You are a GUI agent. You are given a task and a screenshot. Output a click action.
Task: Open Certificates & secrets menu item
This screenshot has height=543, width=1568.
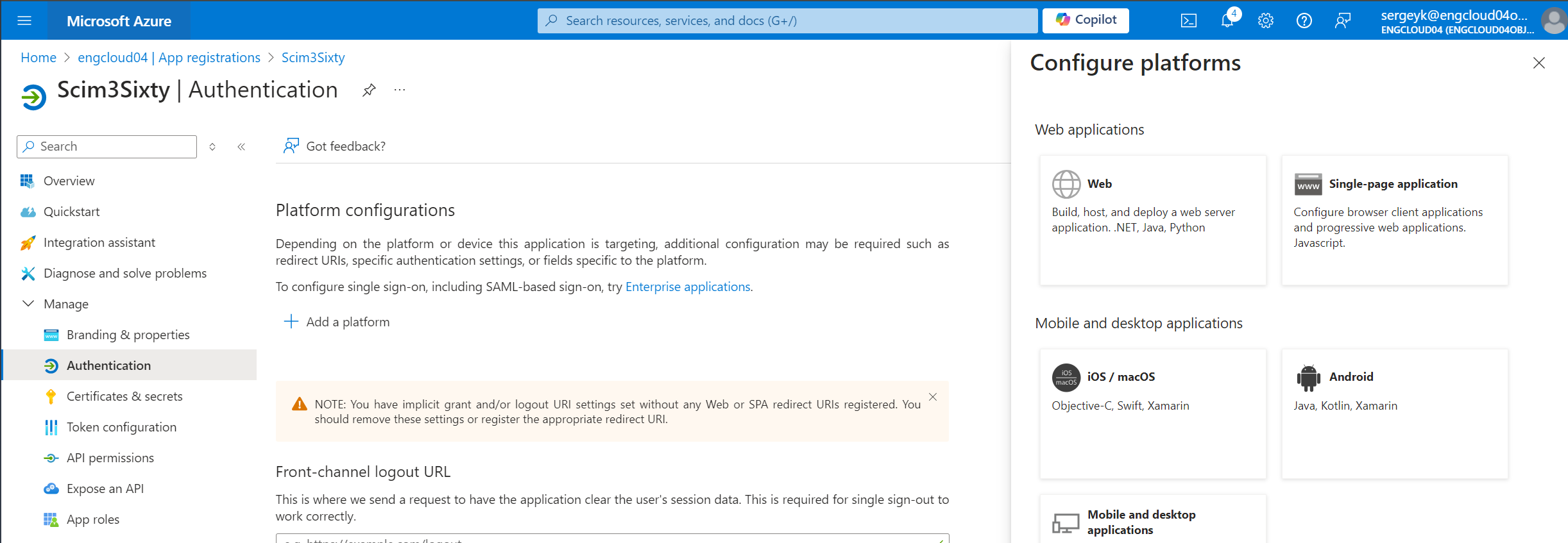coord(124,396)
